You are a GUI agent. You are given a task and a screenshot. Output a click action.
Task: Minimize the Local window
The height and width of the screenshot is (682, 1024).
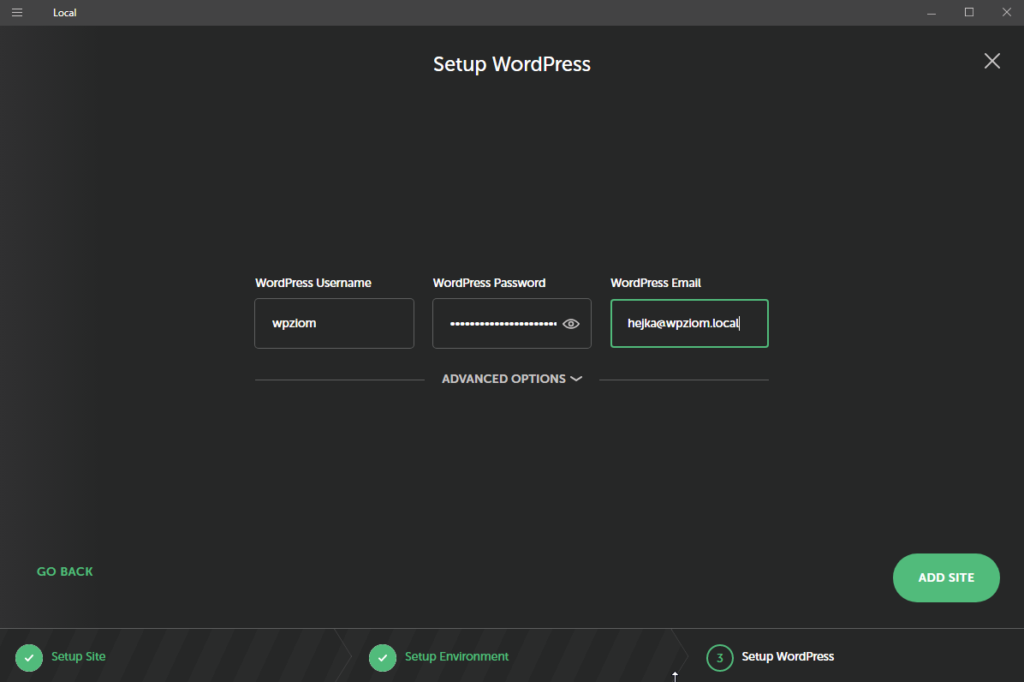pyautogui.click(x=931, y=12)
